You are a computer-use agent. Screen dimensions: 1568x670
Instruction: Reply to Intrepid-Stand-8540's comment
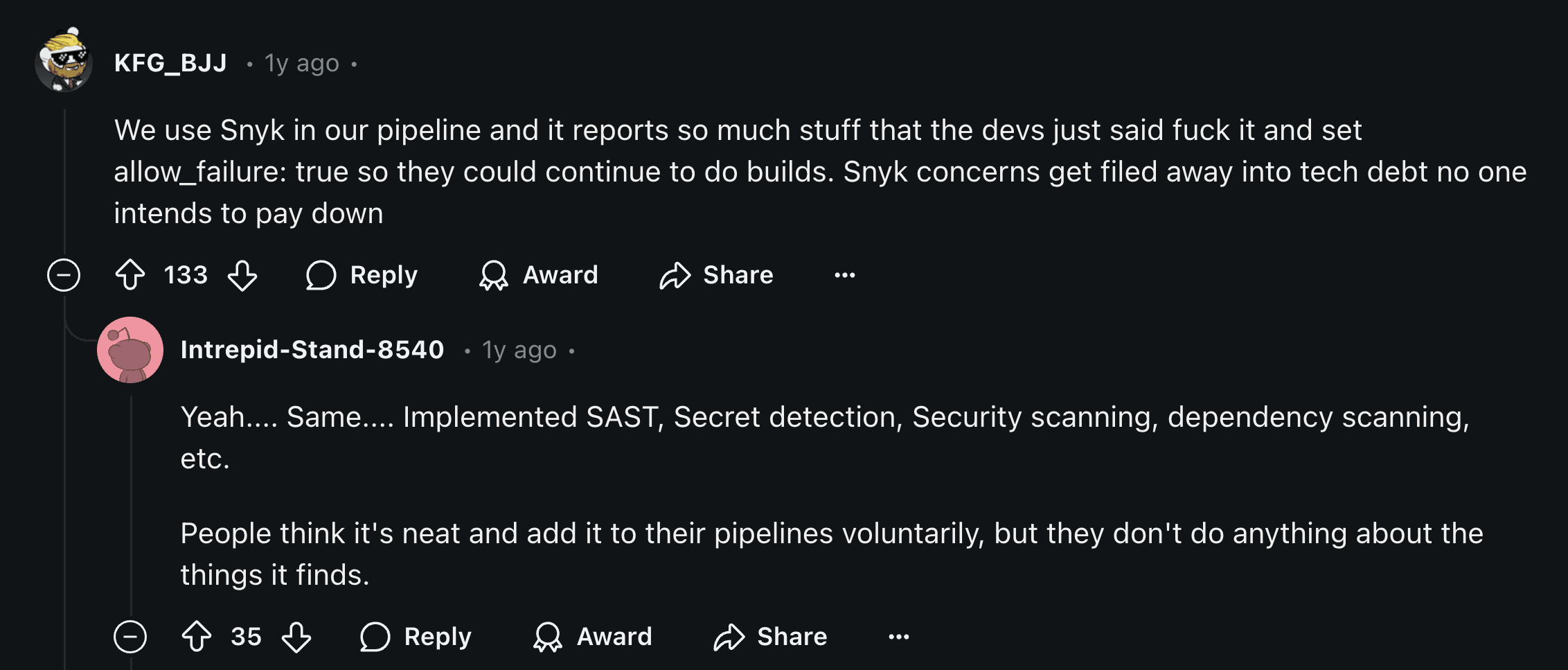(416, 637)
